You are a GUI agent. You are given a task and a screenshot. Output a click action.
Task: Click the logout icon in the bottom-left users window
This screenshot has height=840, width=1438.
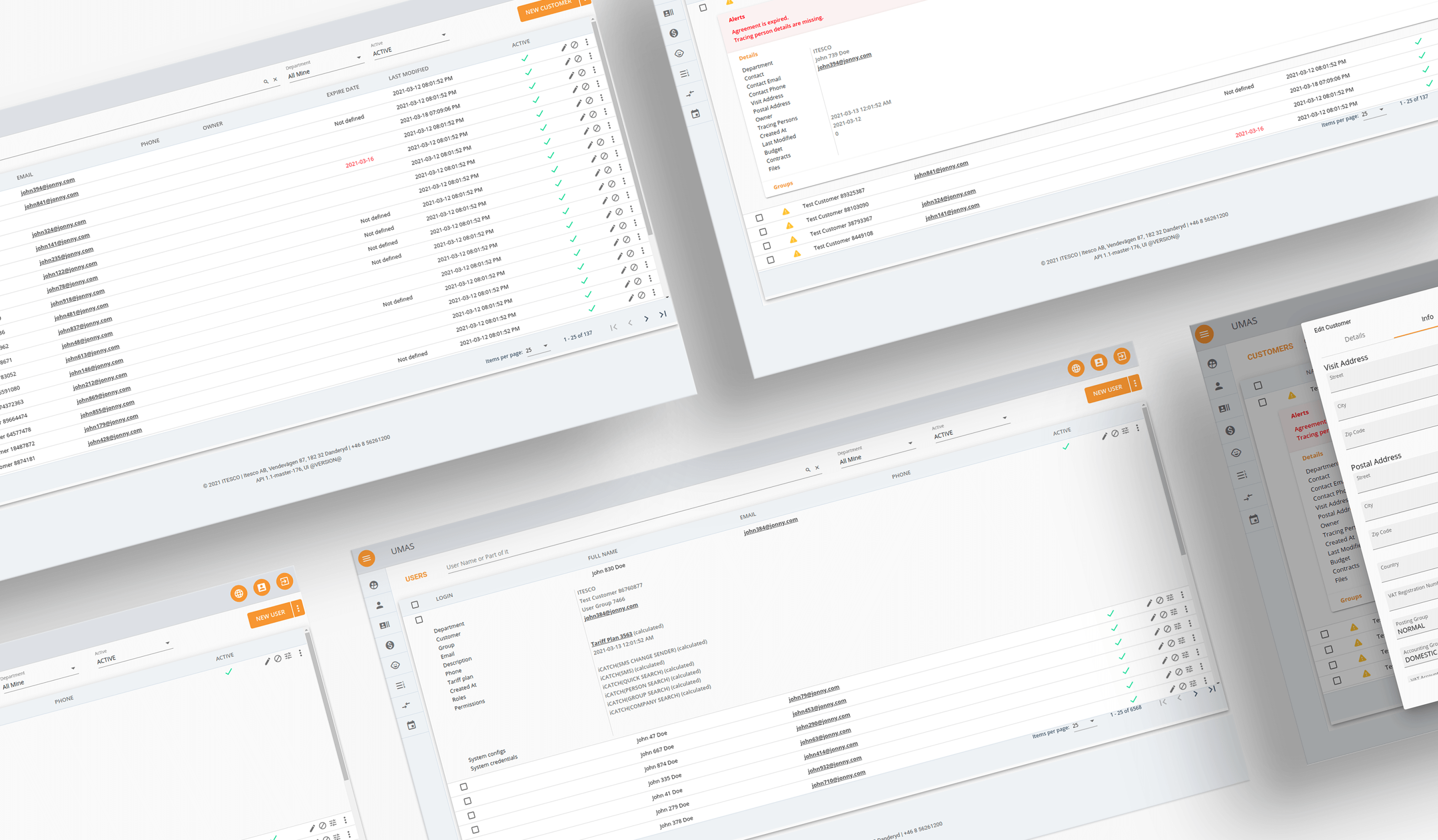pos(284,581)
